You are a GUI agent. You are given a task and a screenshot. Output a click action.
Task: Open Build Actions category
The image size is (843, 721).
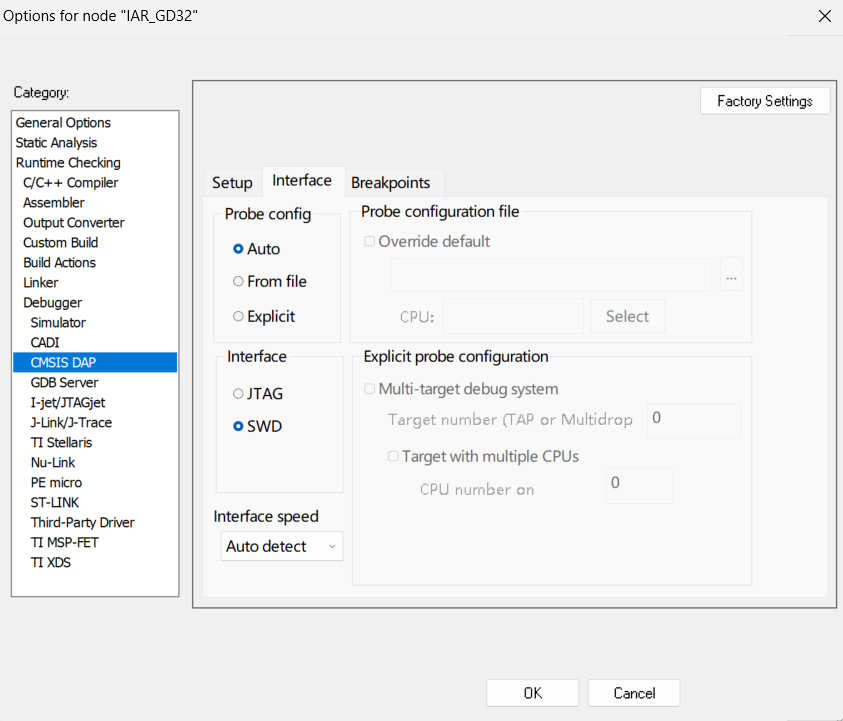(x=95, y=262)
